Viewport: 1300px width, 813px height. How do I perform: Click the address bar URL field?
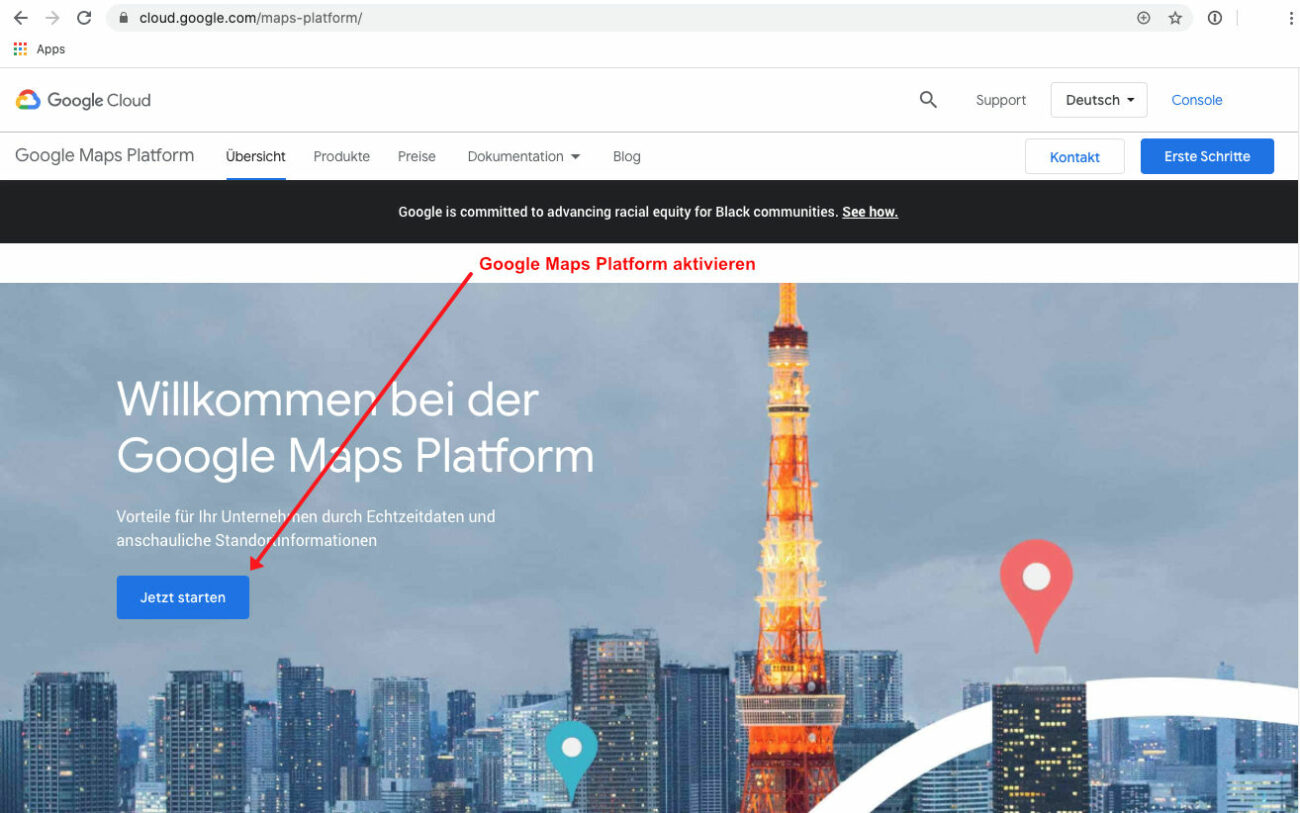pyautogui.click(x=648, y=18)
